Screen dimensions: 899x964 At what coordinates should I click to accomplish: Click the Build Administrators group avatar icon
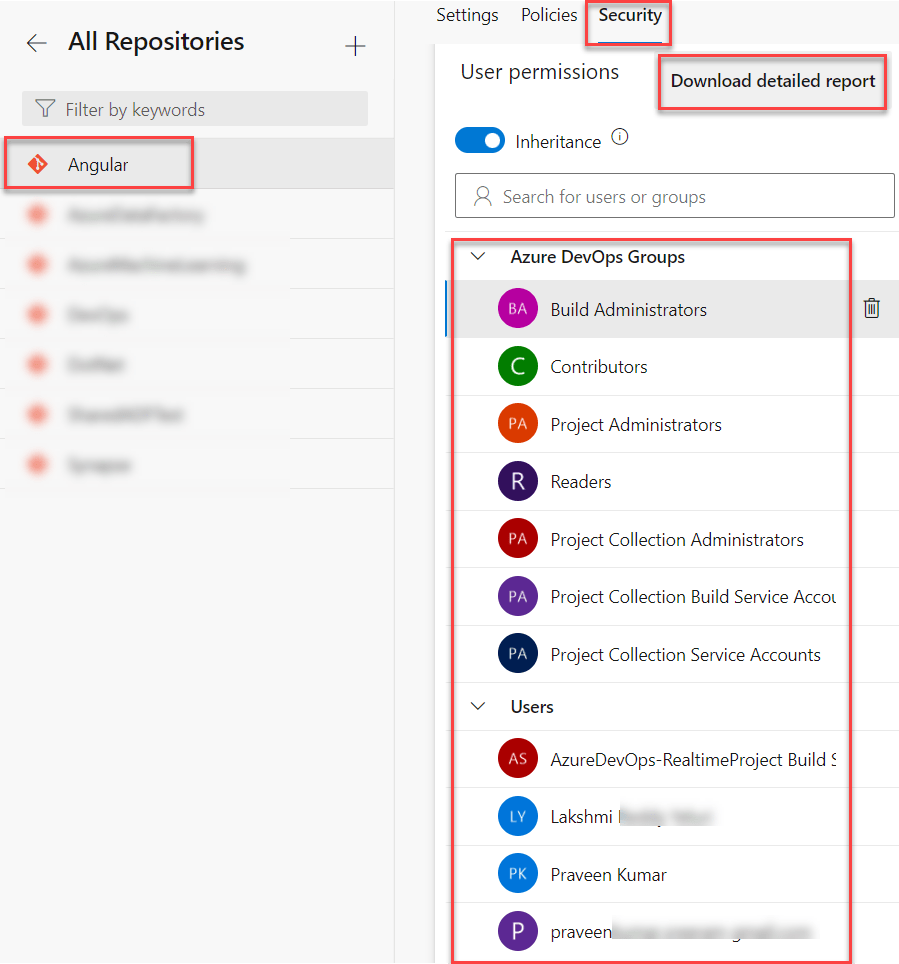(517, 309)
